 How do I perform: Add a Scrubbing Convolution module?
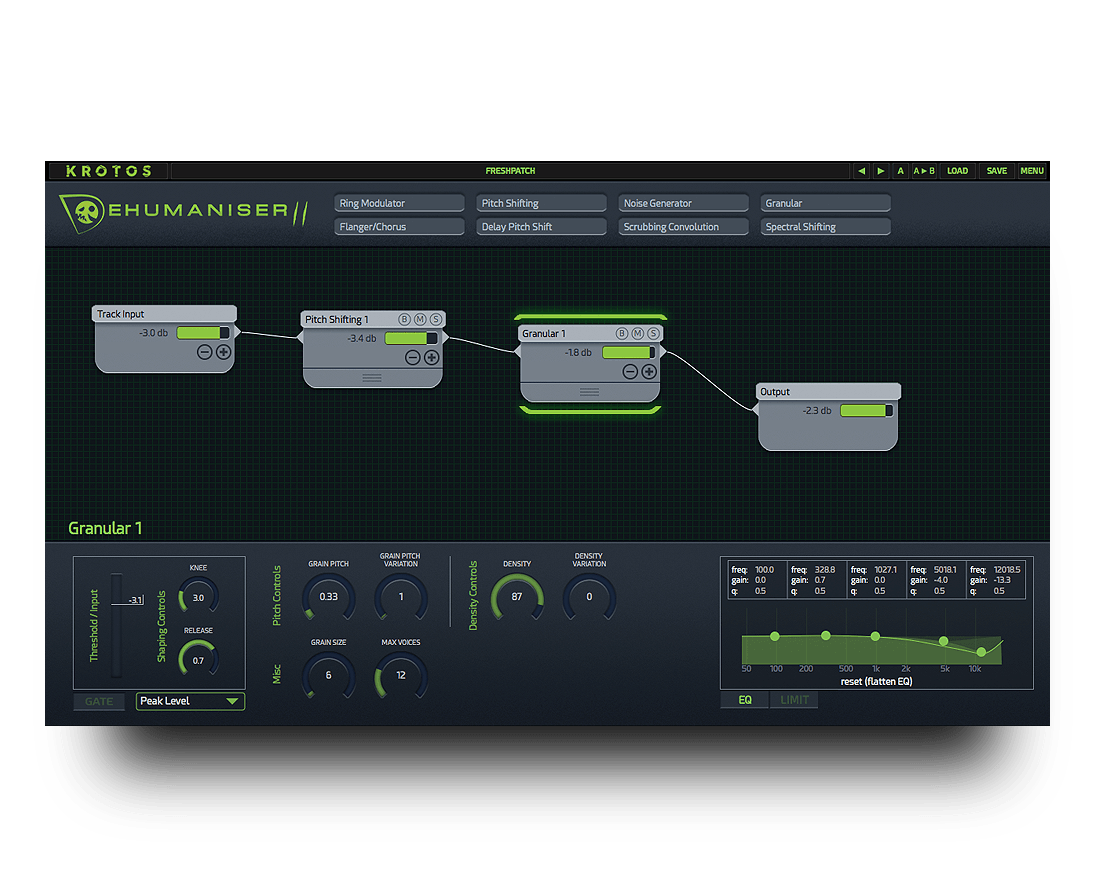[x=683, y=227]
